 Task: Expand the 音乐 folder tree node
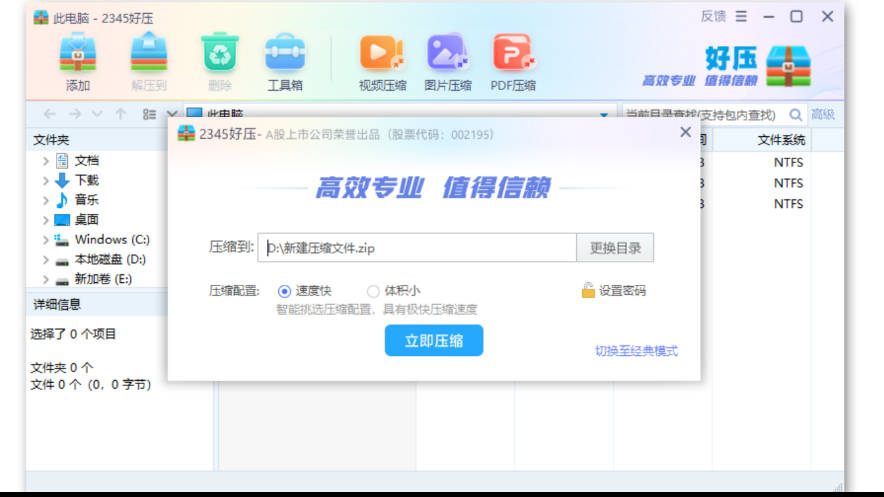tap(46, 201)
